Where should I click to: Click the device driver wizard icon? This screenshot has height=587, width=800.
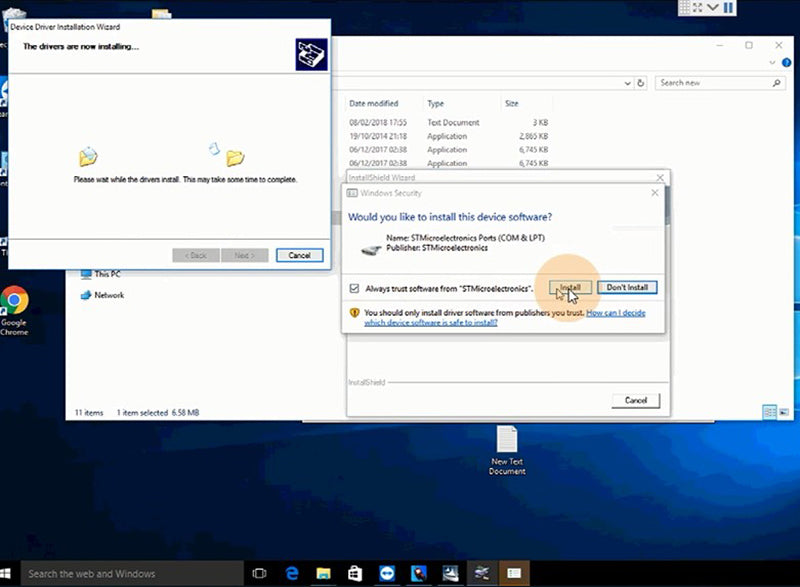tap(311, 55)
